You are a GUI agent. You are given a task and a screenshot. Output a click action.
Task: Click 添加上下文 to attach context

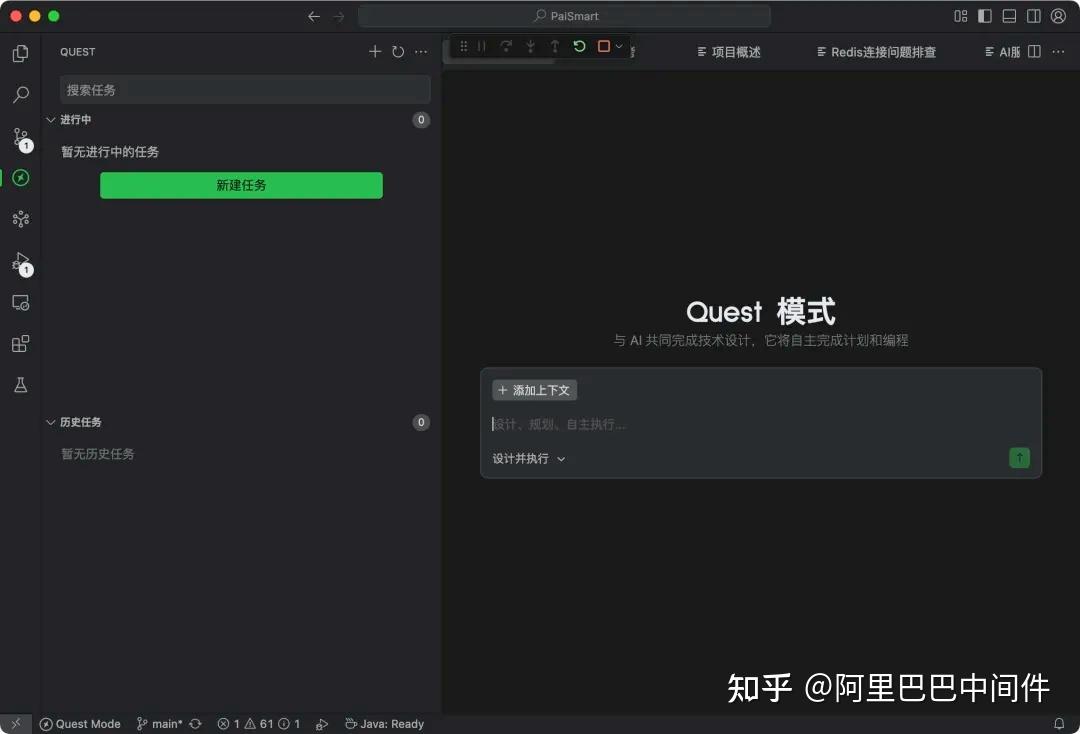[534, 390]
